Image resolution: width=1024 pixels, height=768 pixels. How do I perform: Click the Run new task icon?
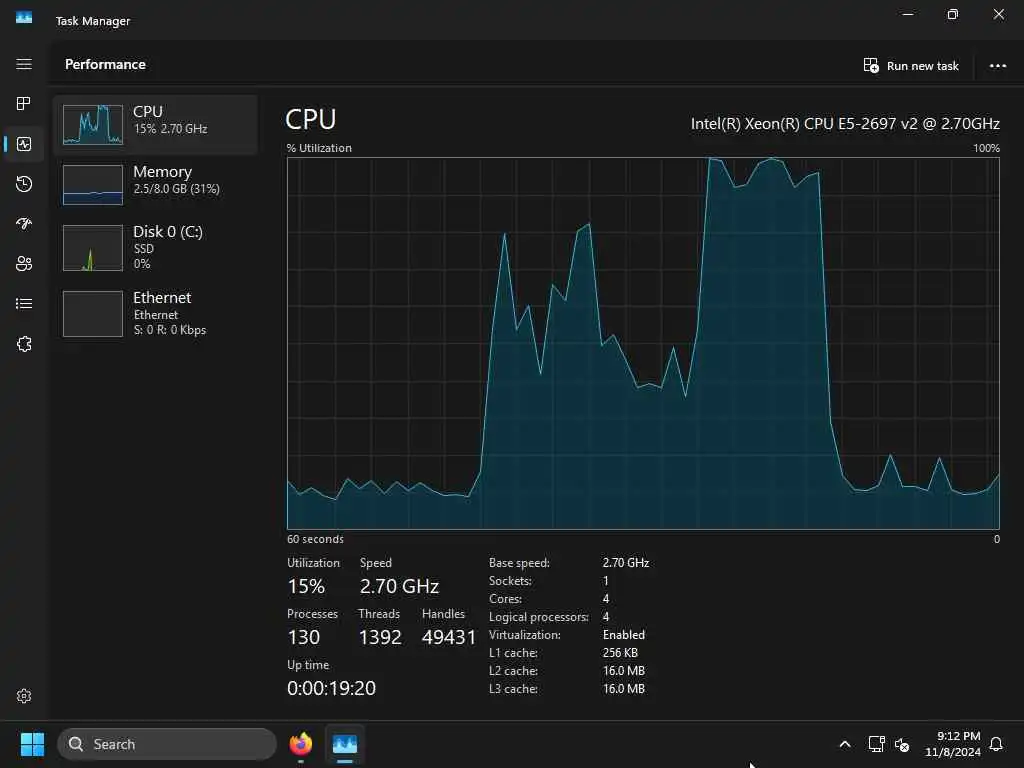pyautogui.click(x=871, y=65)
